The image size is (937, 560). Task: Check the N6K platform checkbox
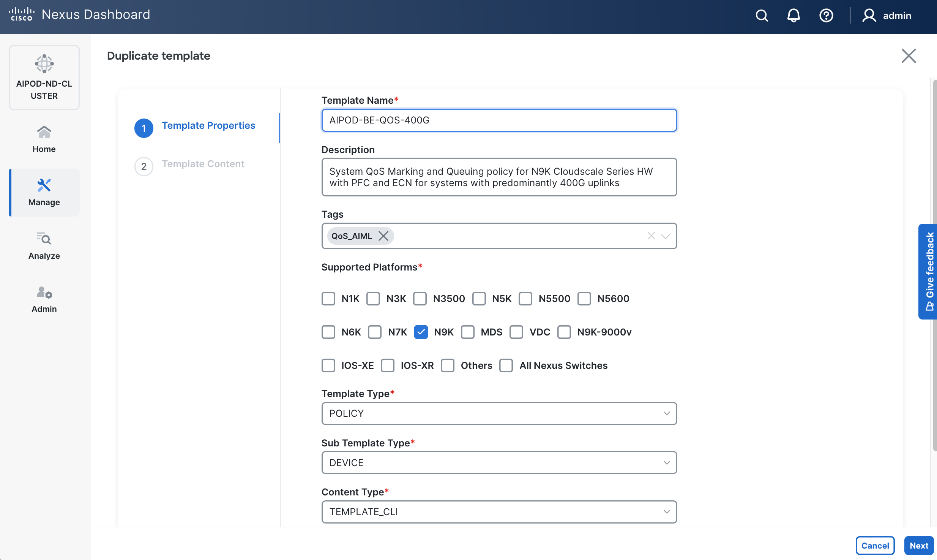point(328,332)
